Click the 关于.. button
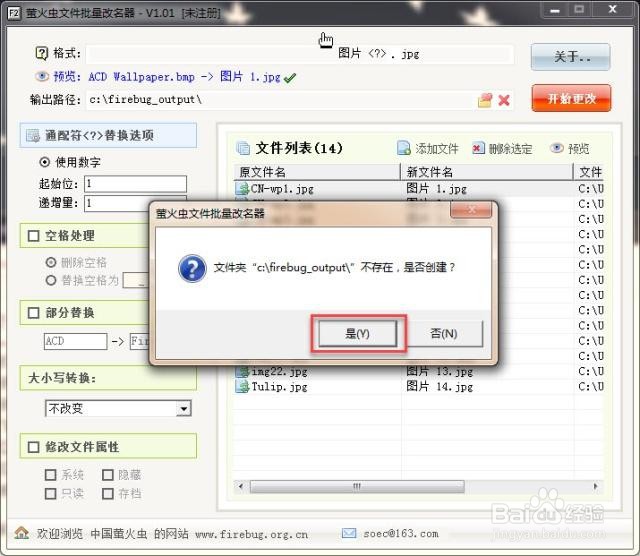Image resolution: width=640 pixels, height=556 pixels. [x=571, y=57]
